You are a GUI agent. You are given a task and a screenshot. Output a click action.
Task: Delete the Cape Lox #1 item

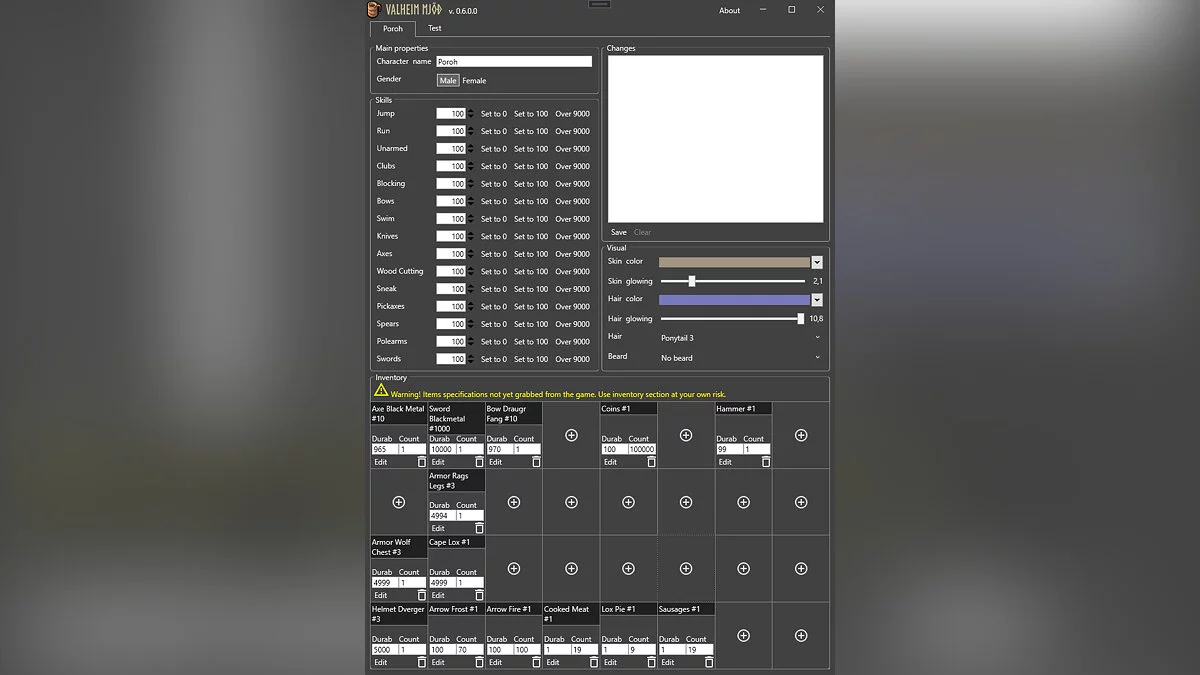[479, 595]
